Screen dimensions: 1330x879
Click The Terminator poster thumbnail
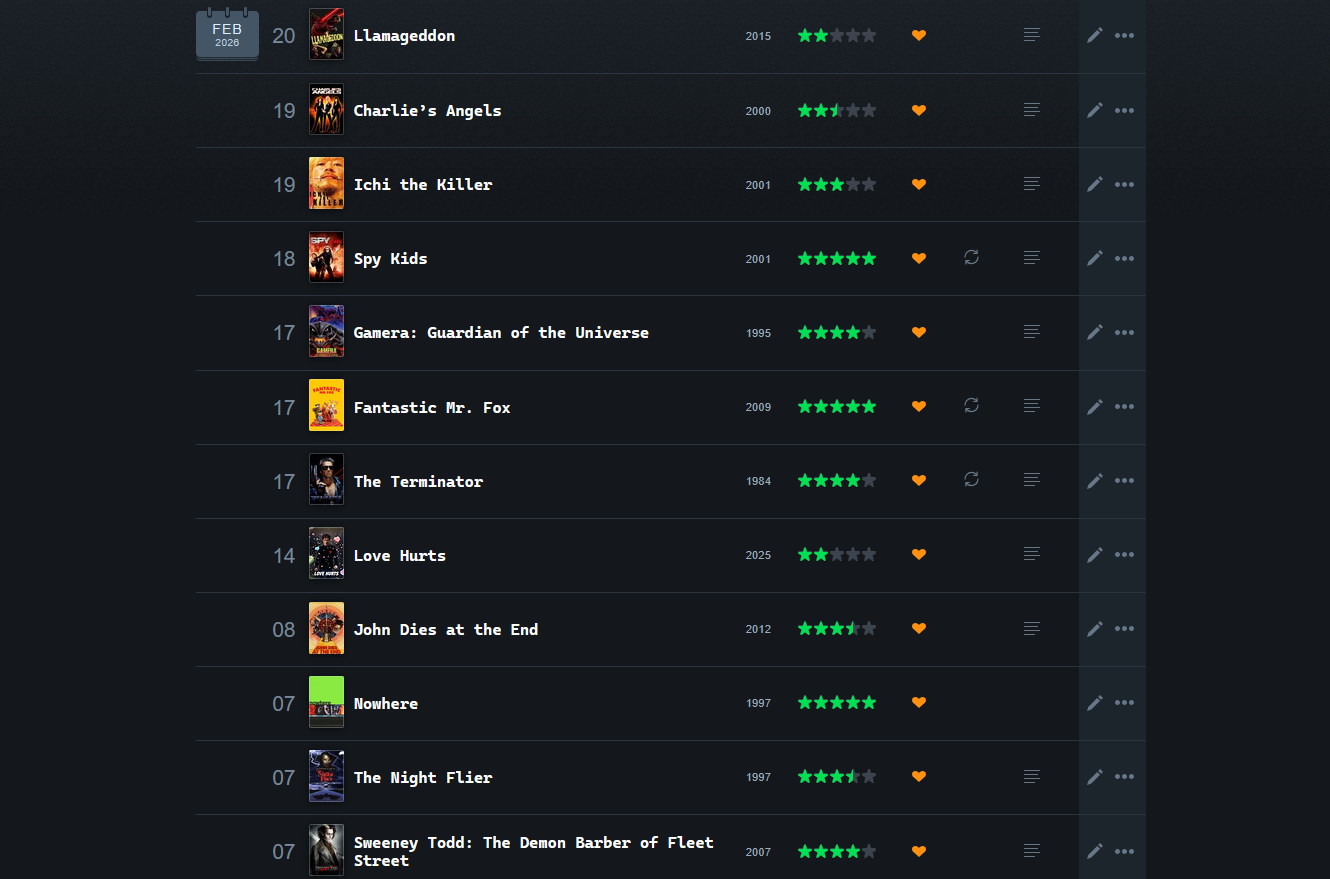pos(326,480)
